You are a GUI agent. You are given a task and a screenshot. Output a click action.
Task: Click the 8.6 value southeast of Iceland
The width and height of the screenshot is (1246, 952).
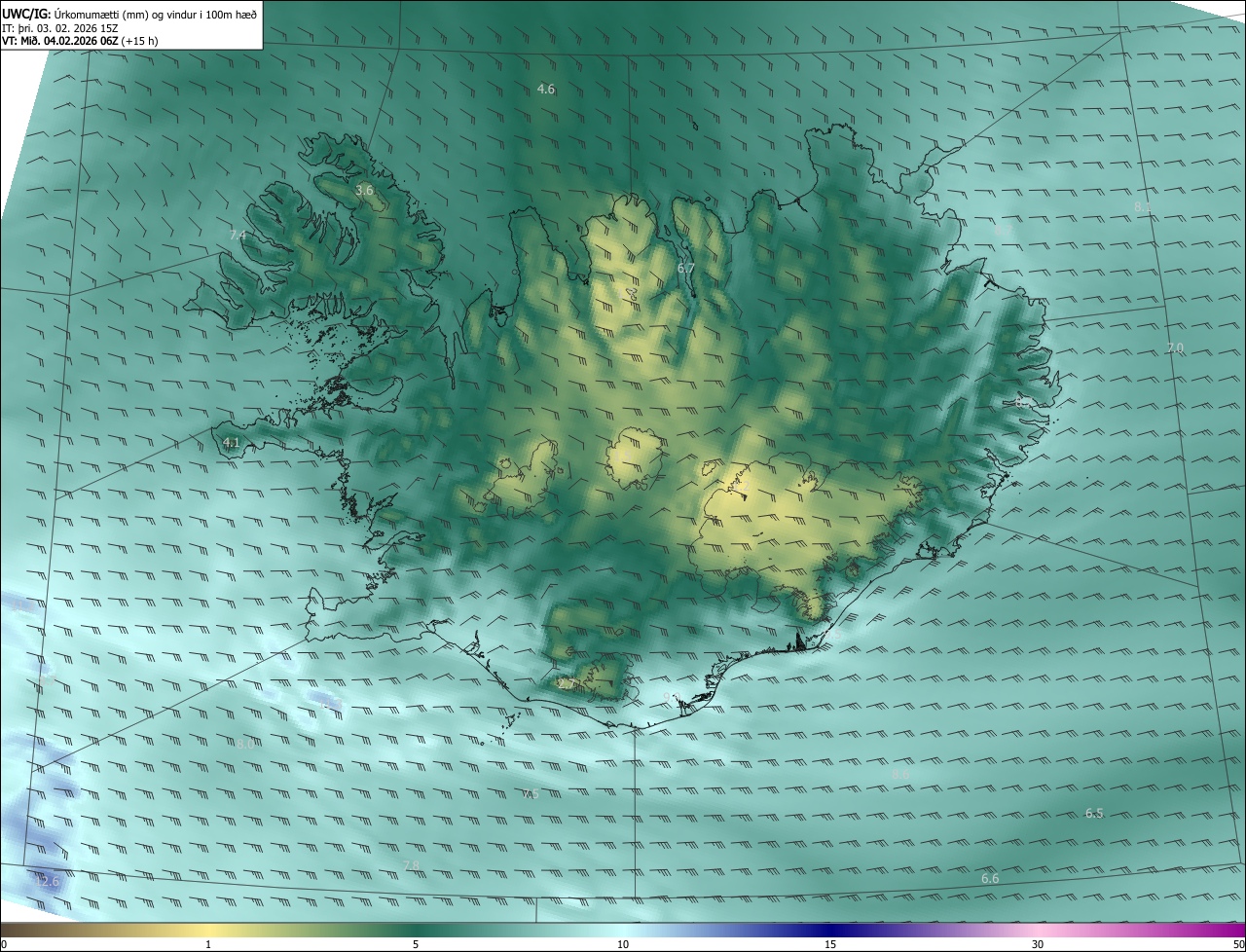click(900, 775)
